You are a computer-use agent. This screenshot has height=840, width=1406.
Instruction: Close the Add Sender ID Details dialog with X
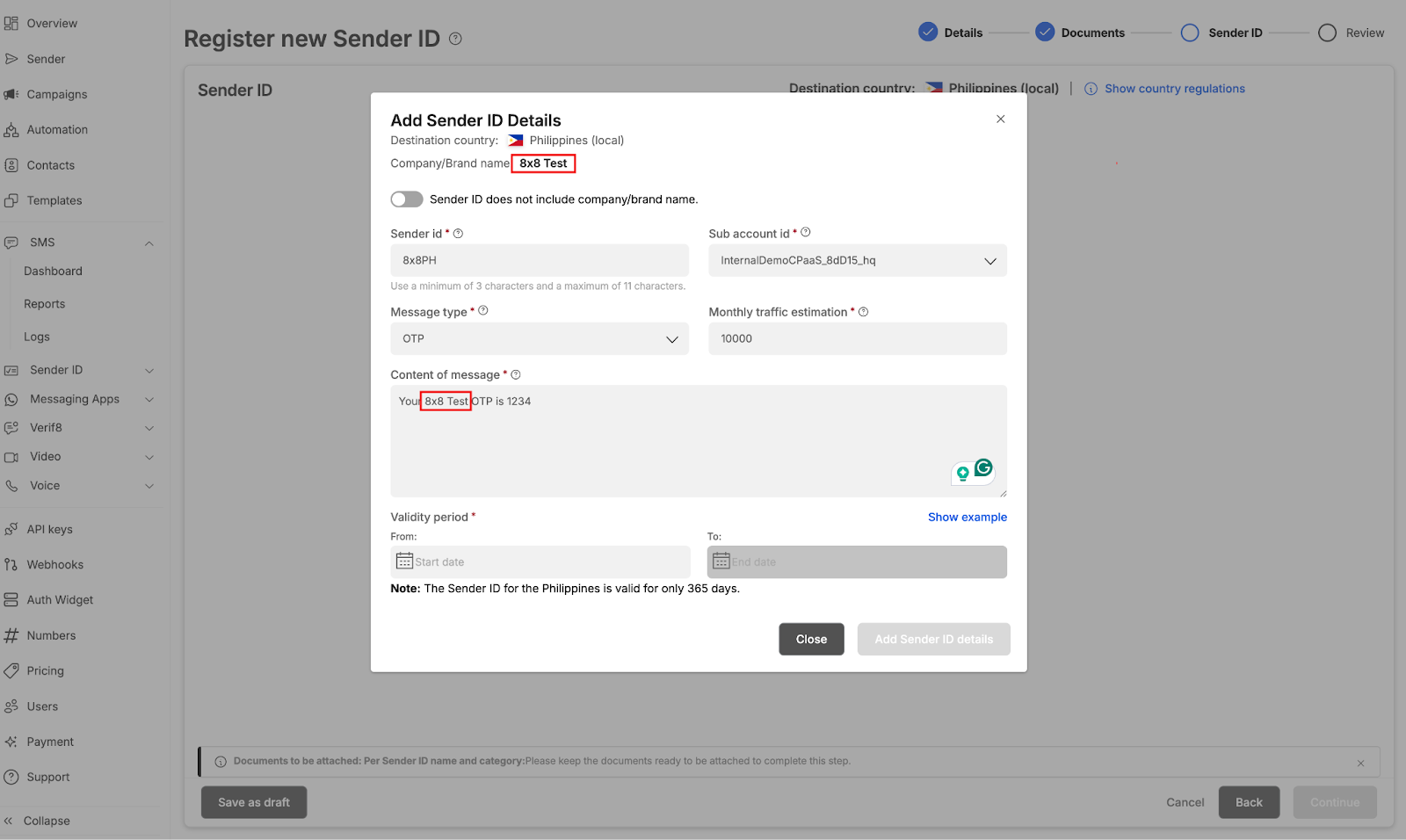[x=1000, y=119]
